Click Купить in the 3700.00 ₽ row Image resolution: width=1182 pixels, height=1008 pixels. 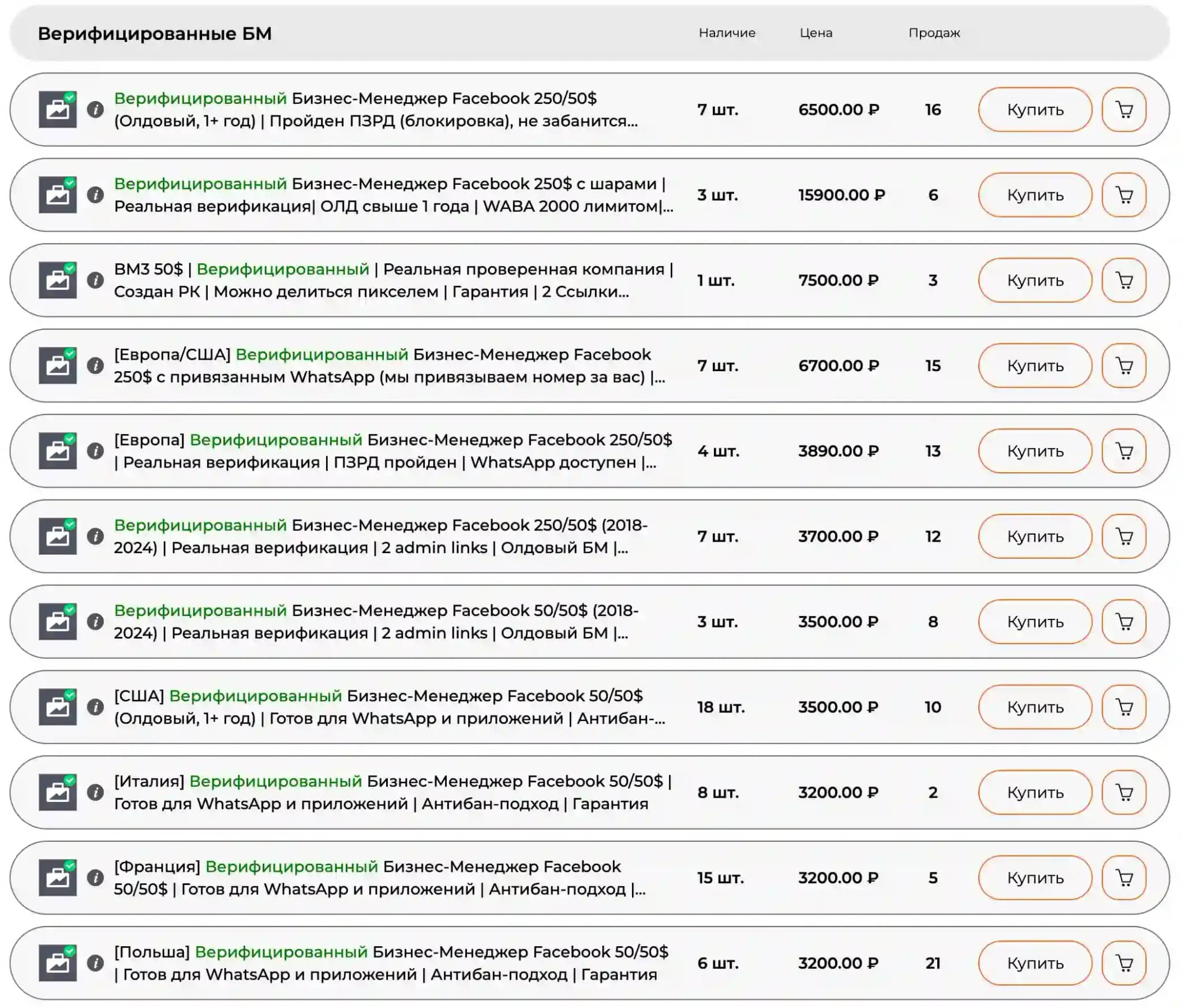click(1035, 536)
